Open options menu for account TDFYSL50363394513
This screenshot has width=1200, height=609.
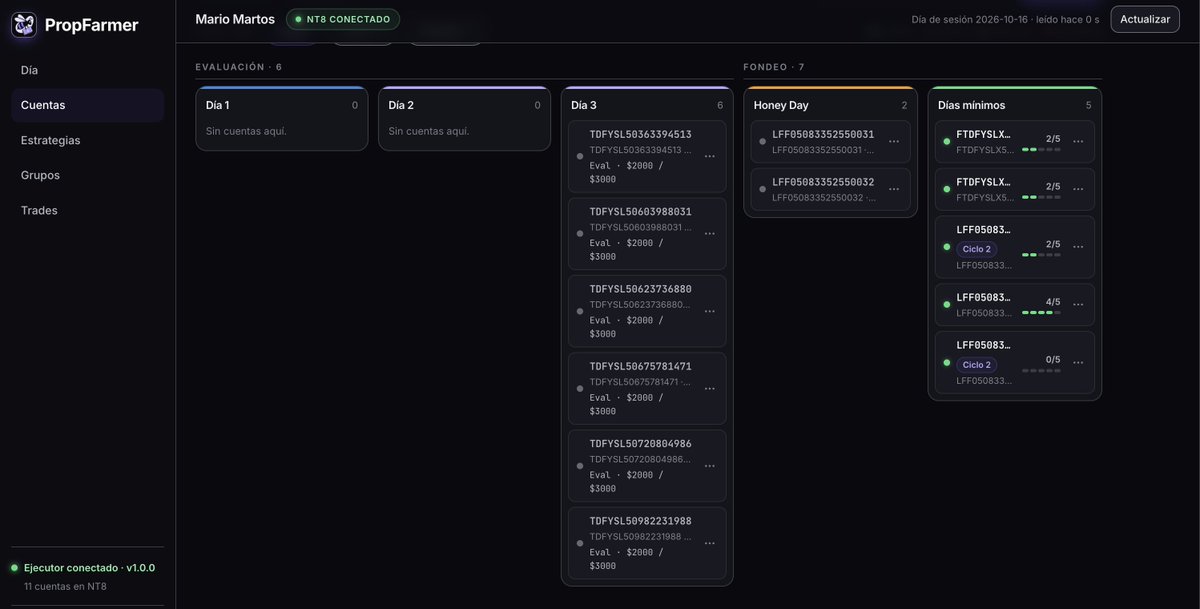click(710, 156)
